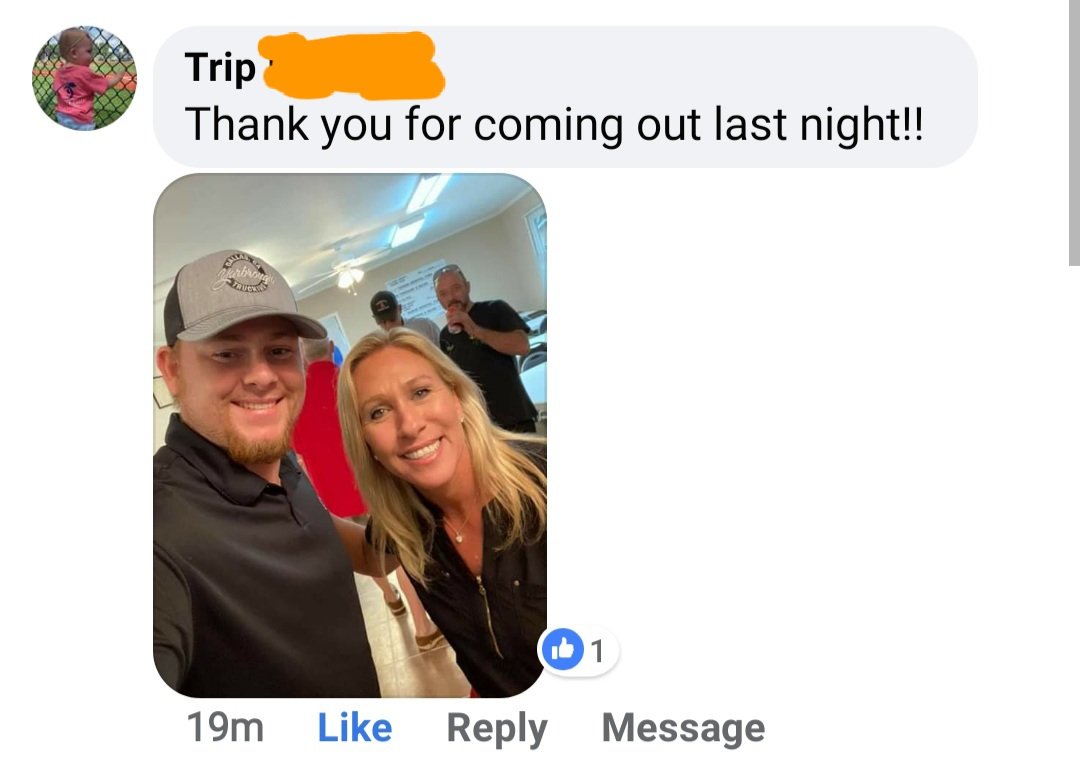The height and width of the screenshot is (770, 1080).
Task: Message the commenter
Action: coord(683,727)
